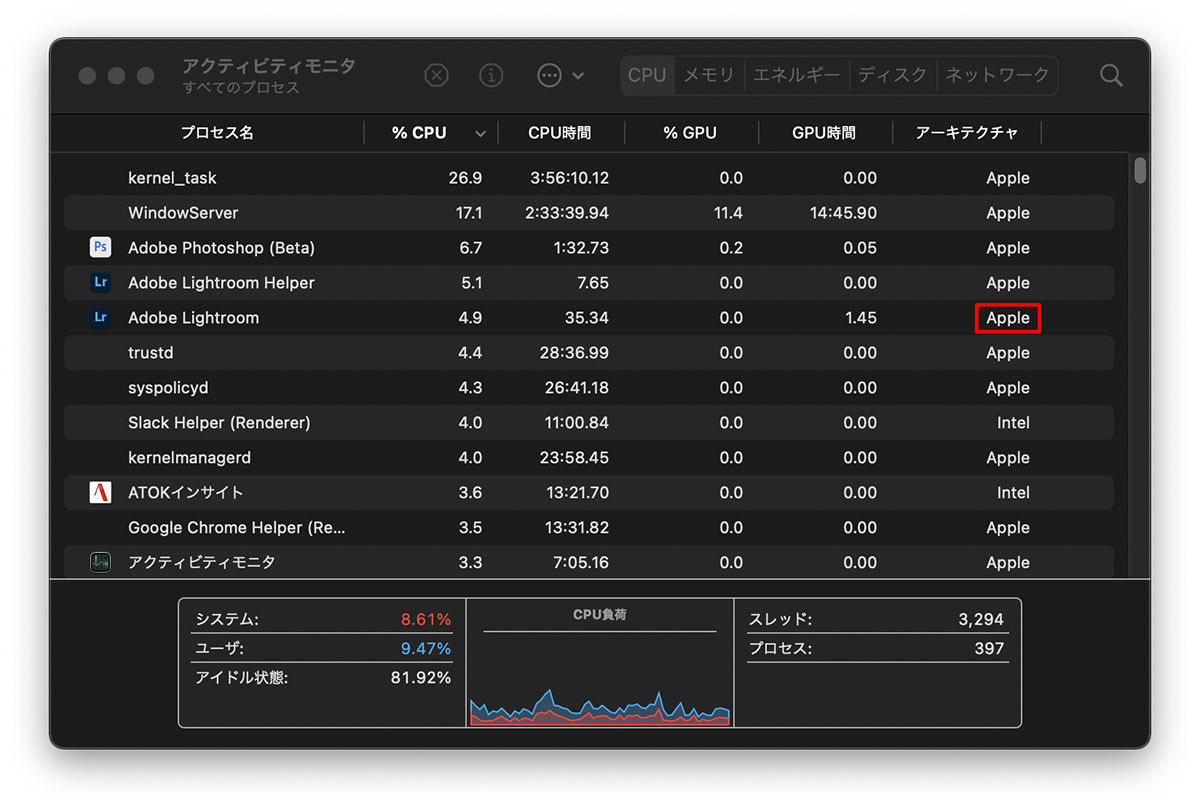Screen dimensions: 1200x800
Task: Switch to the ディスク tab
Action: [x=893, y=75]
